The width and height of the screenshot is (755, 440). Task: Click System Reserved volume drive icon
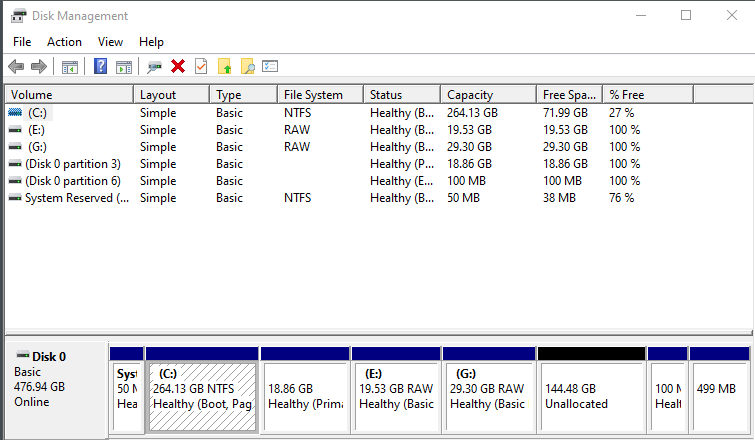15,197
